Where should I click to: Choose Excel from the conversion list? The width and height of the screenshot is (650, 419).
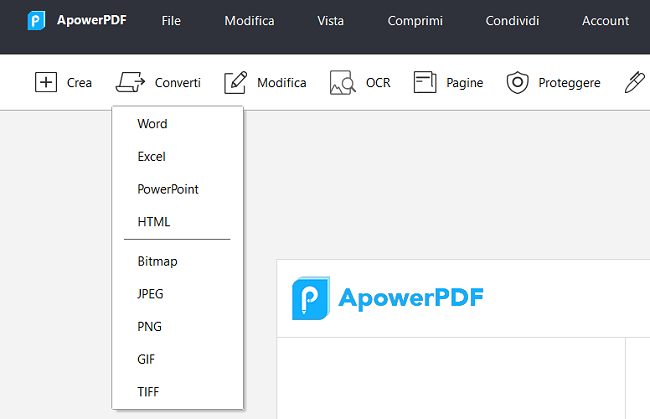152,156
